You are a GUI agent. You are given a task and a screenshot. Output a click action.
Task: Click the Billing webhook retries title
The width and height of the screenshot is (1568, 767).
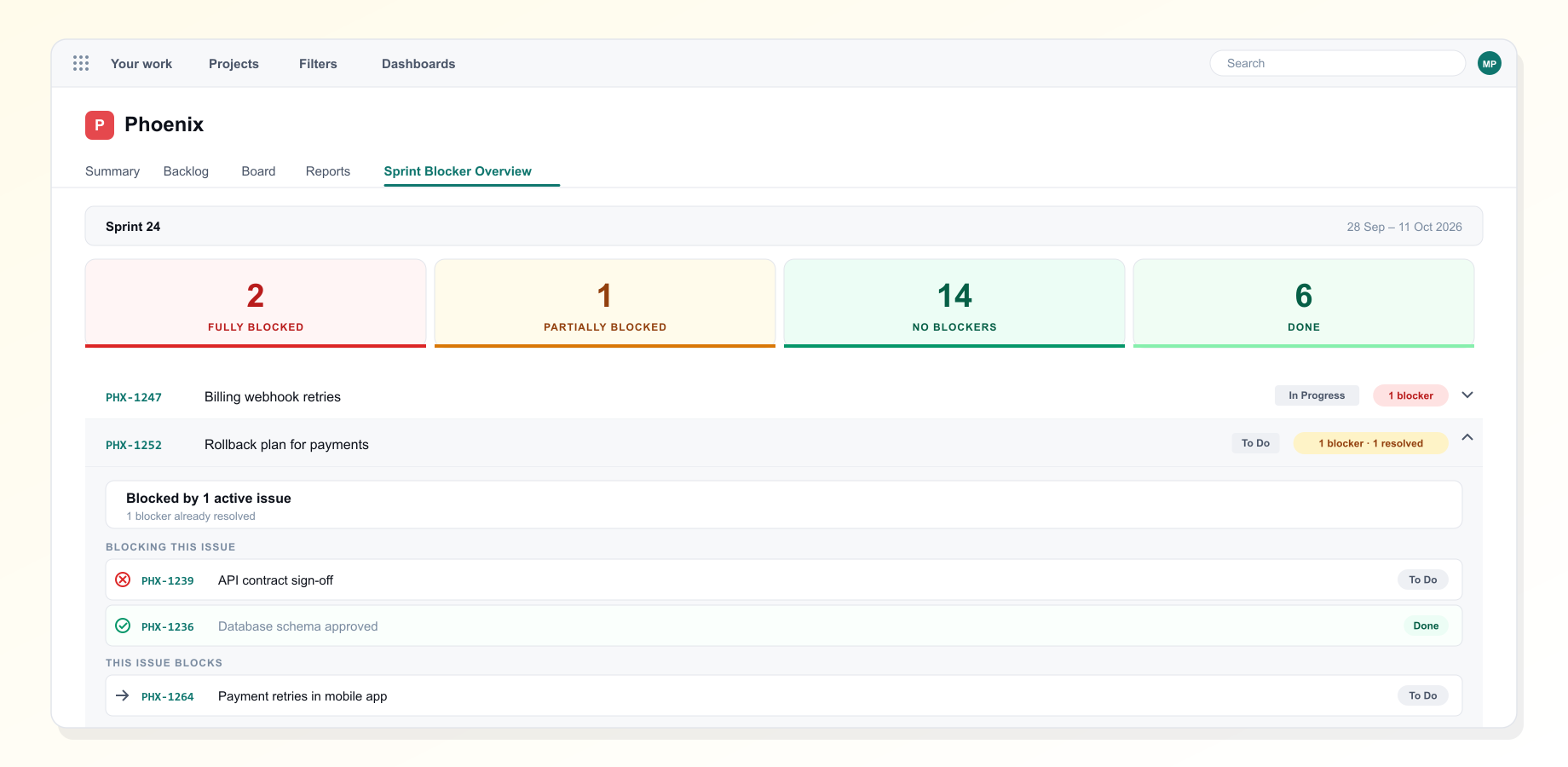[x=273, y=396]
